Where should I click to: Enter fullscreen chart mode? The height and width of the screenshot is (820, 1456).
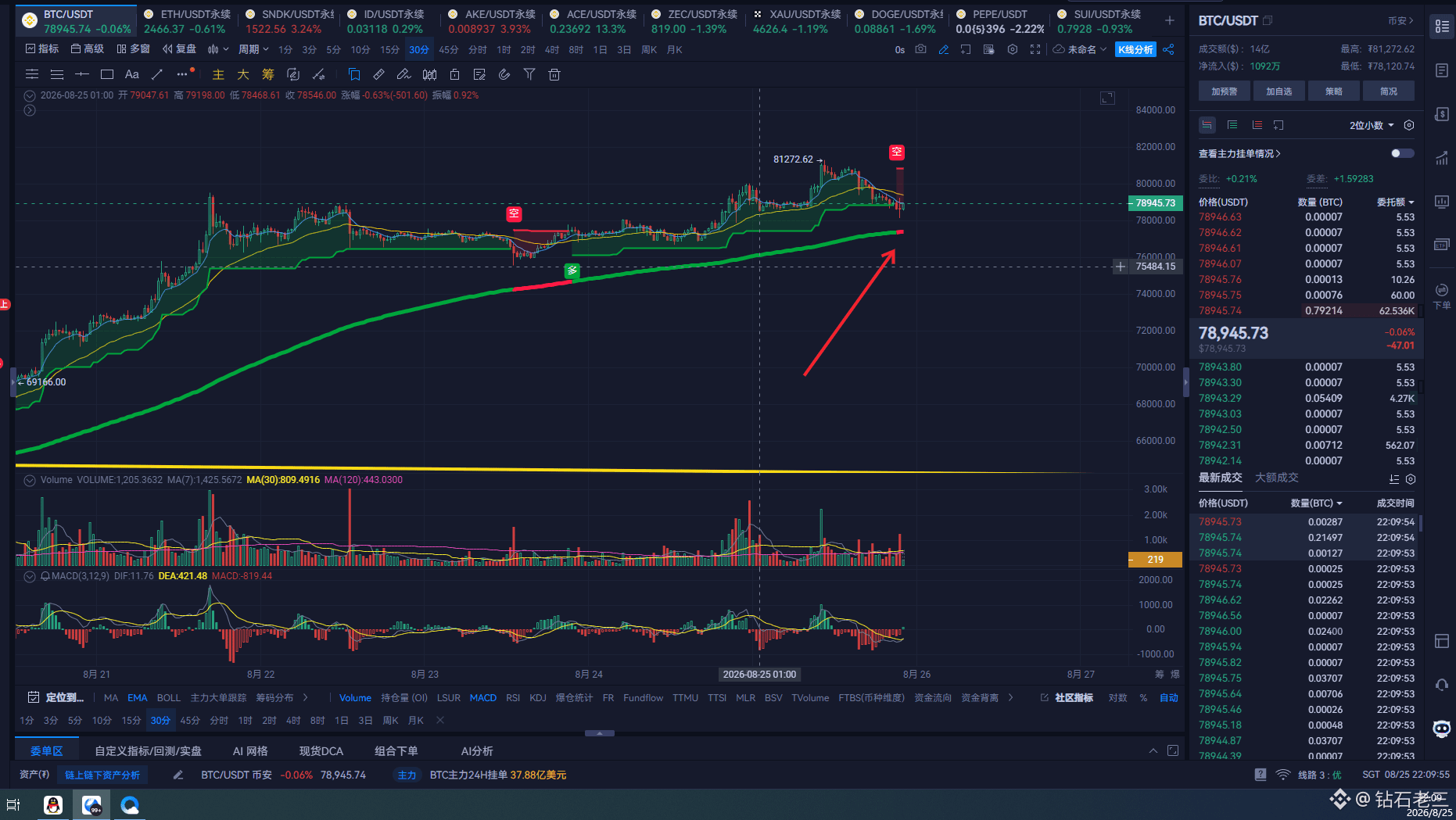click(x=1035, y=49)
